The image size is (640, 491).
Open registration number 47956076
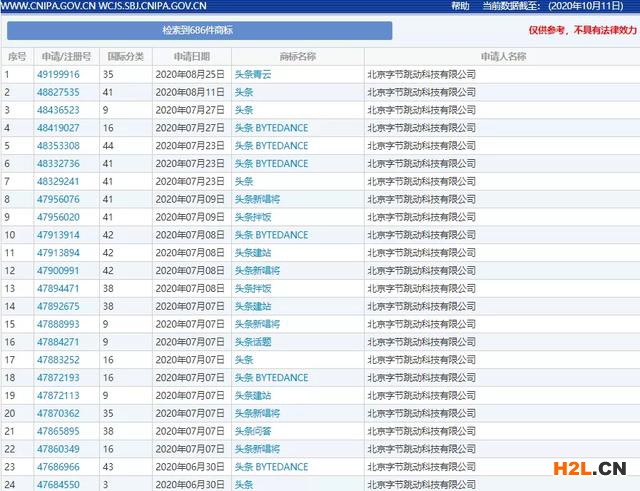[58, 199]
